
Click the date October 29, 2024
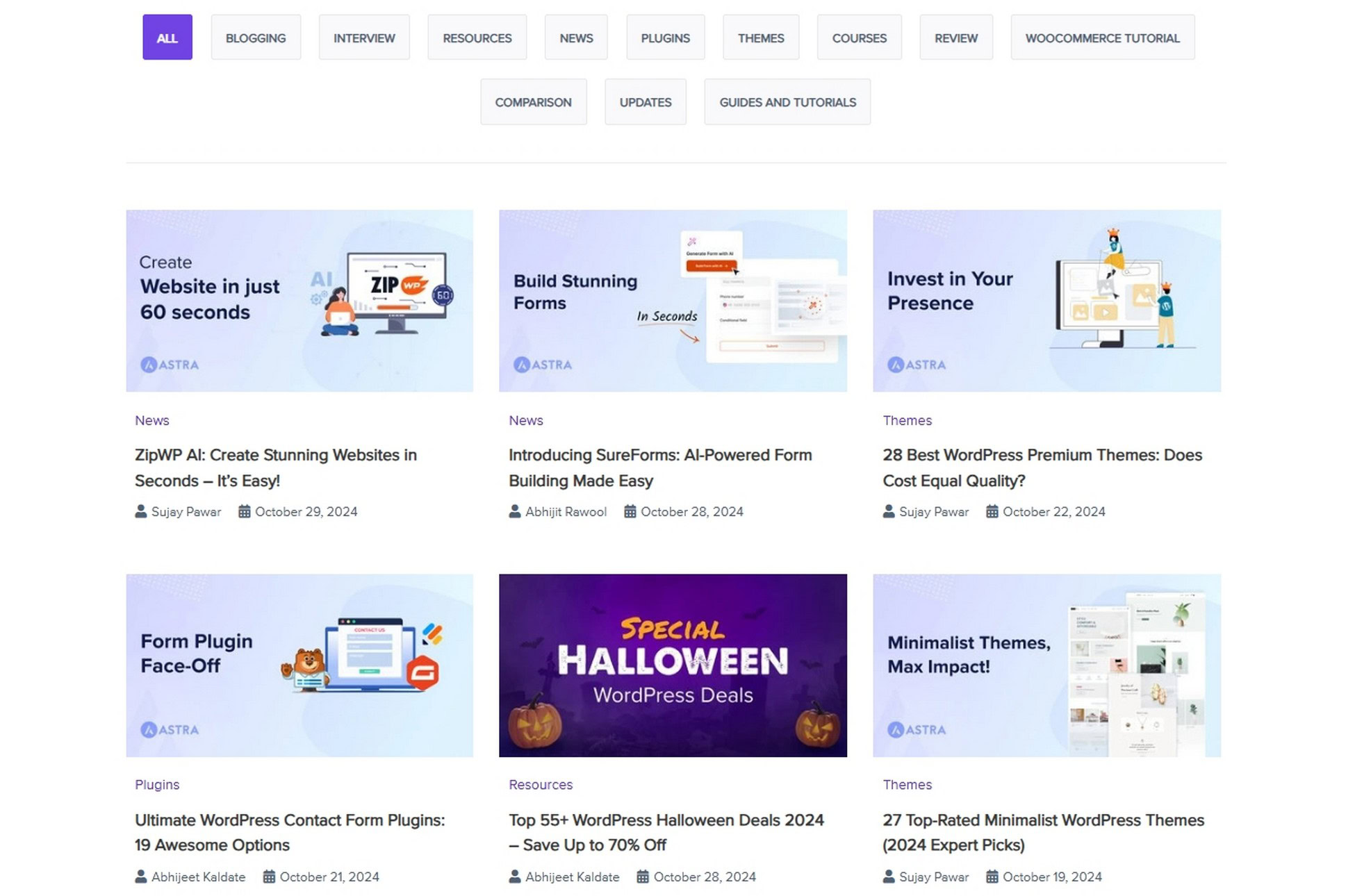(x=306, y=512)
